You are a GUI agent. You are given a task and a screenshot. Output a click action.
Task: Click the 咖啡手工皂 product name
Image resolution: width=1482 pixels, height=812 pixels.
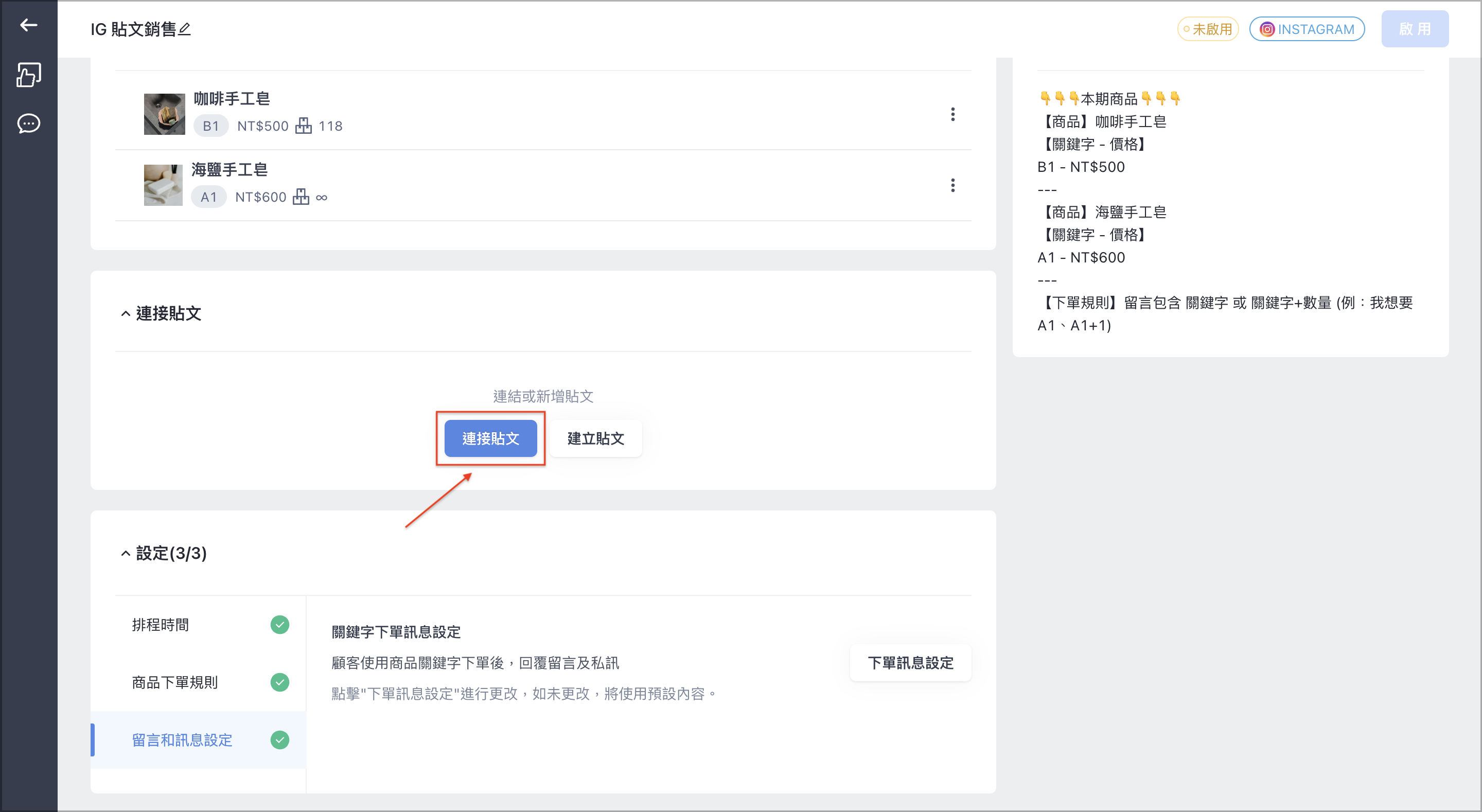click(231, 98)
